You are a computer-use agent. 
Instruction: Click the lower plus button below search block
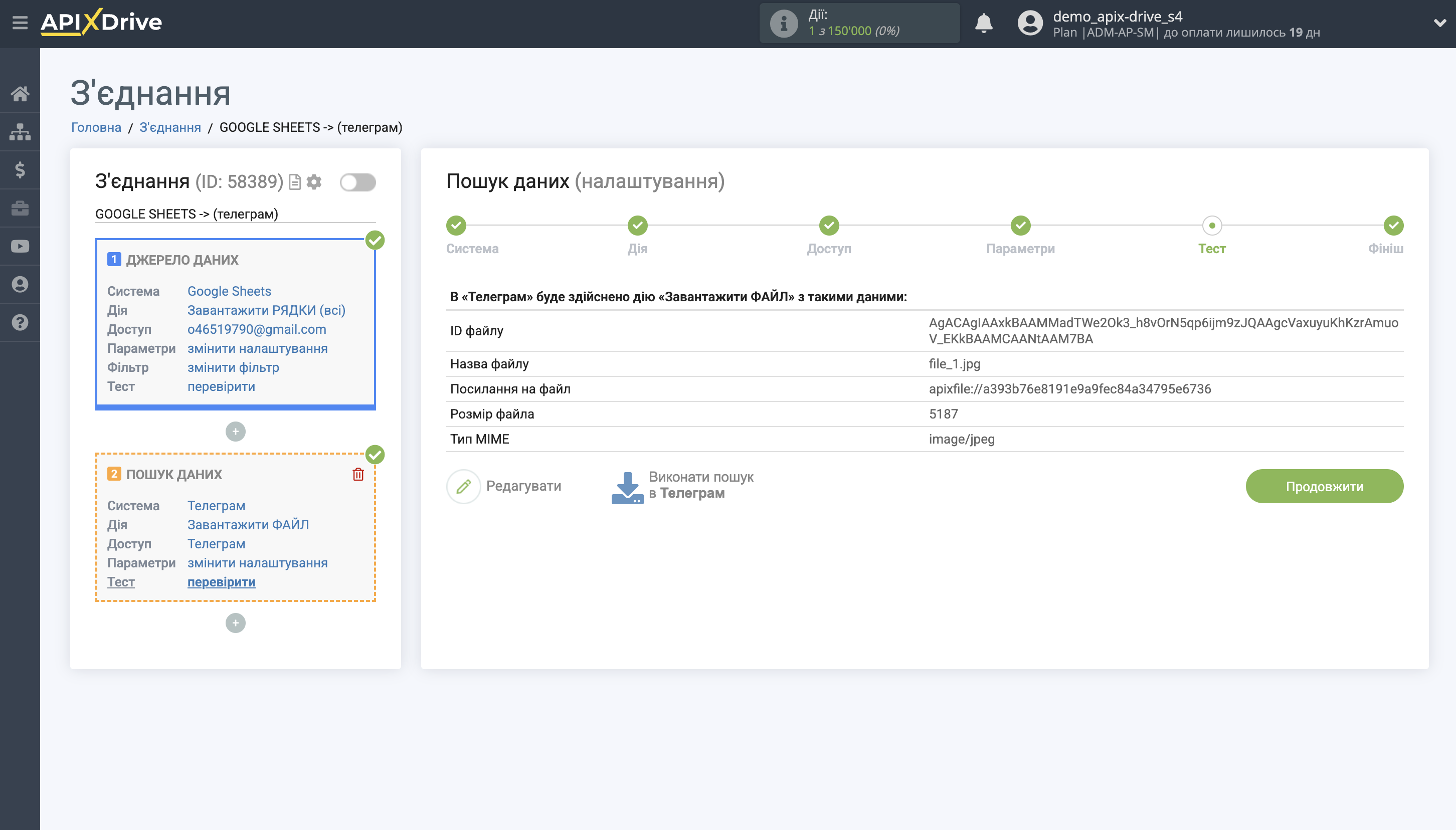coord(235,622)
